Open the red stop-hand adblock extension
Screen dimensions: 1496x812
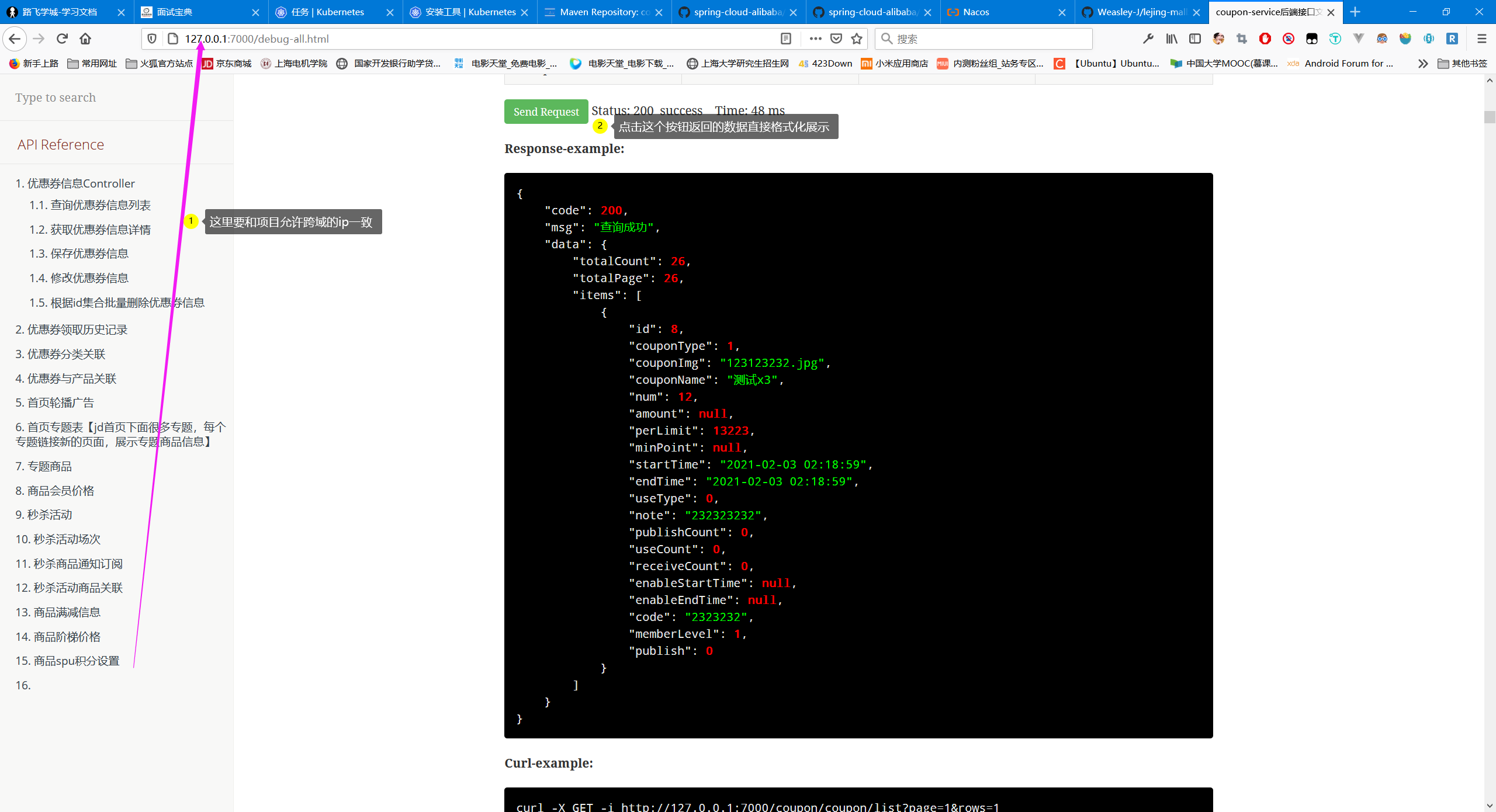[1265, 39]
